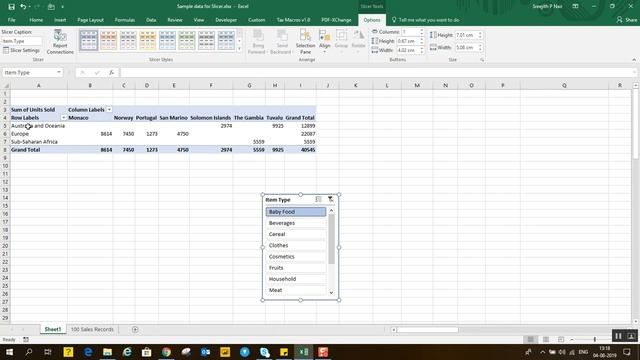This screenshot has width=640, height=360.
Task: Open Skype from the taskbar
Action: pos(264,352)
